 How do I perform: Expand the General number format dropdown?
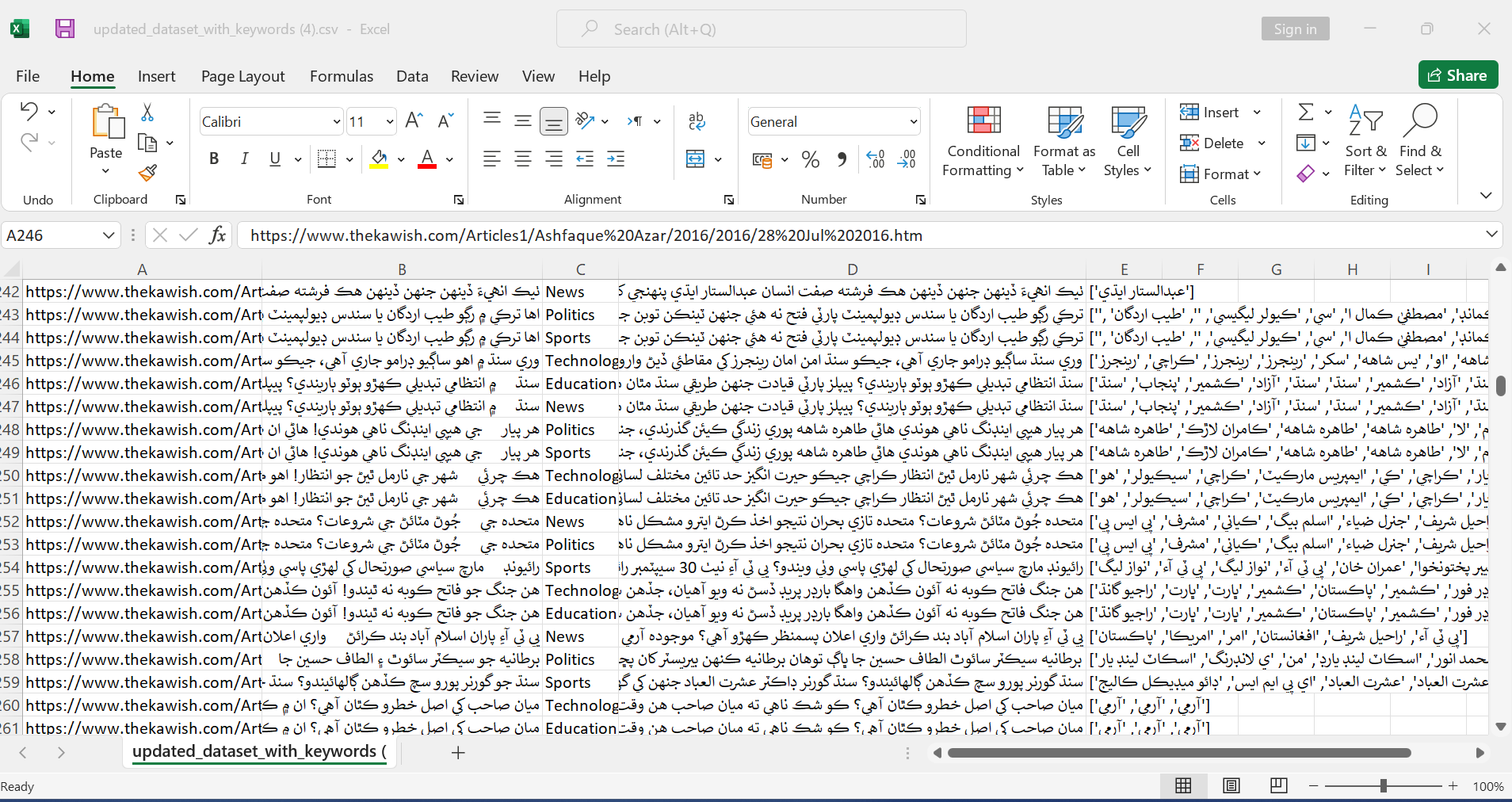click(x=913, y=121)
